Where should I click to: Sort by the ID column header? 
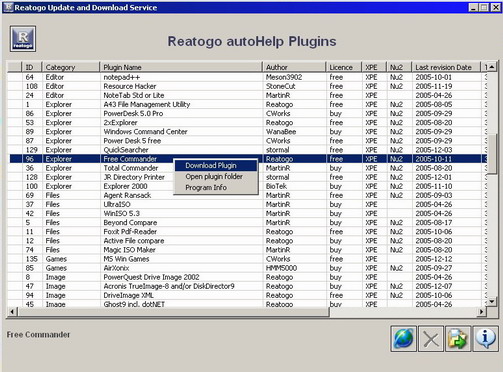pos(32,67)
